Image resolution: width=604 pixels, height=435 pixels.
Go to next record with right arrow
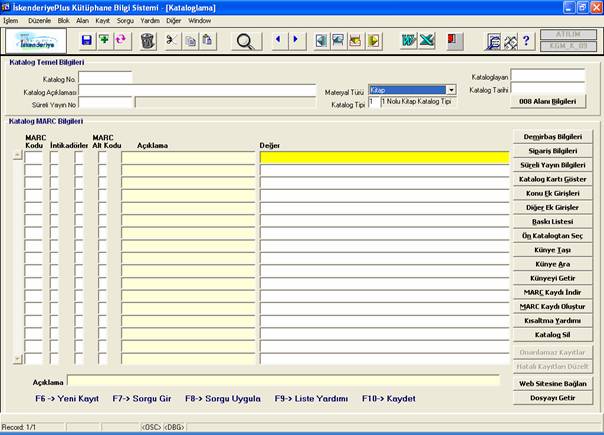[296, 40]
